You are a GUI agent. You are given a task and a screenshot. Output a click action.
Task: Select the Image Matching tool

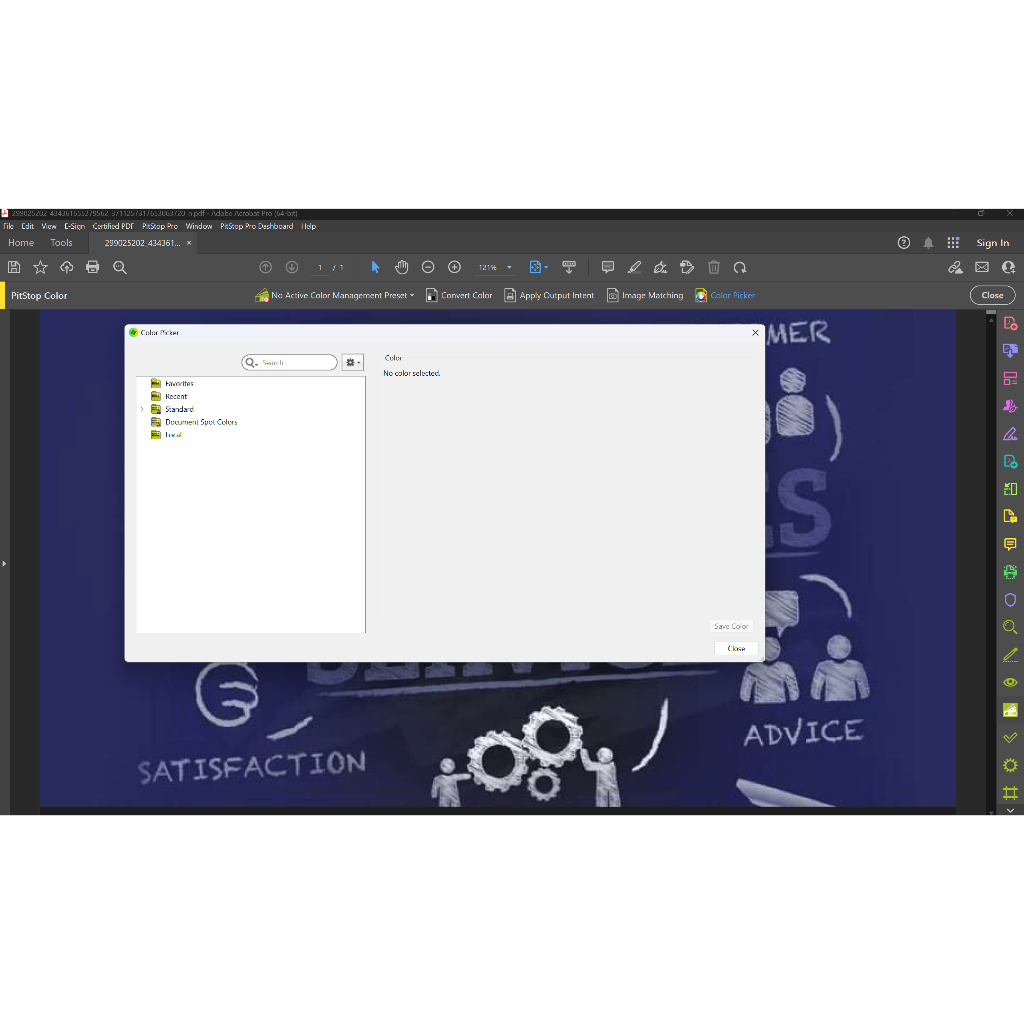[613, 295]
